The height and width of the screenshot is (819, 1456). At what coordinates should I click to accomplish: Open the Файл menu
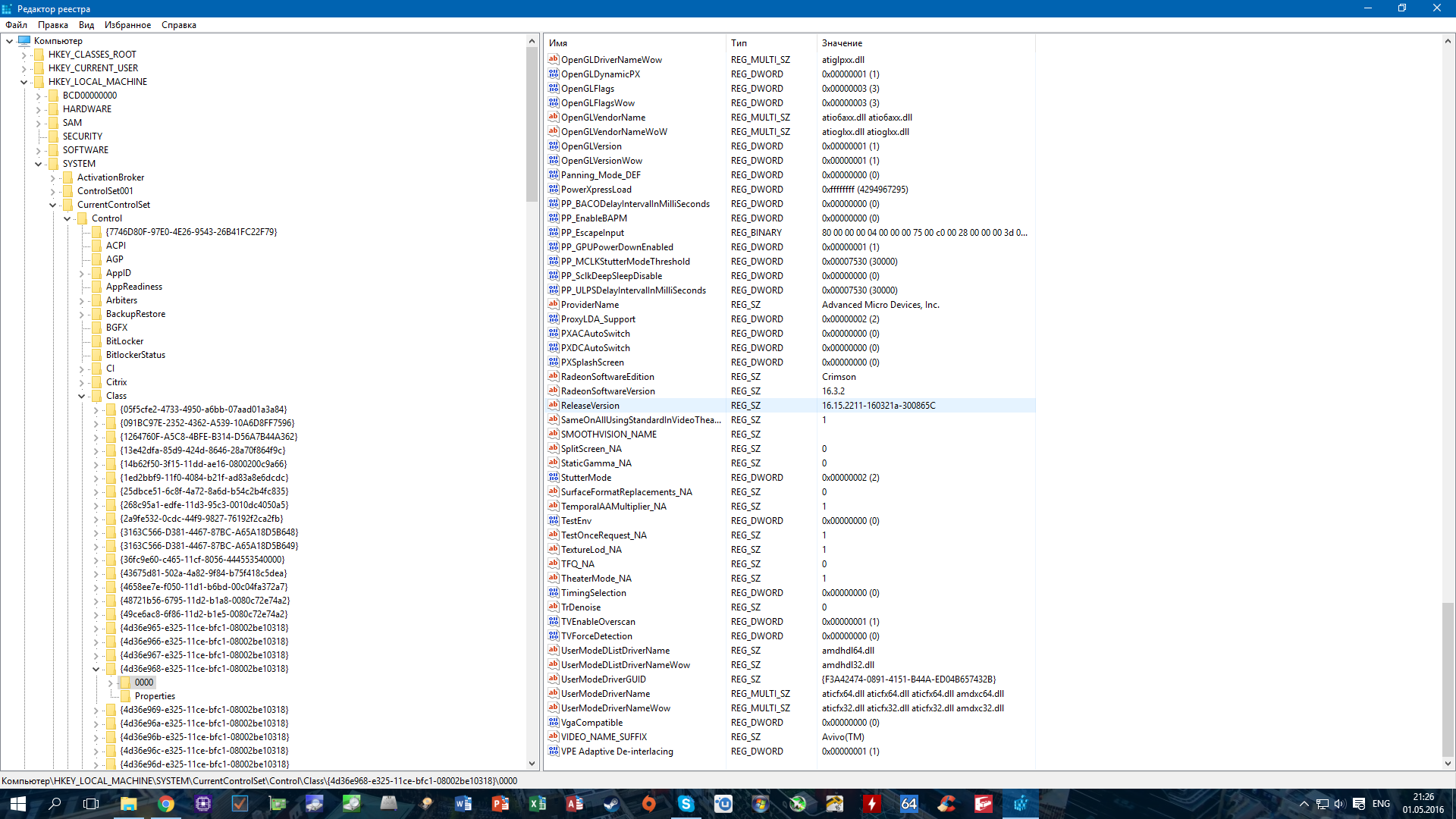point(16,25)
